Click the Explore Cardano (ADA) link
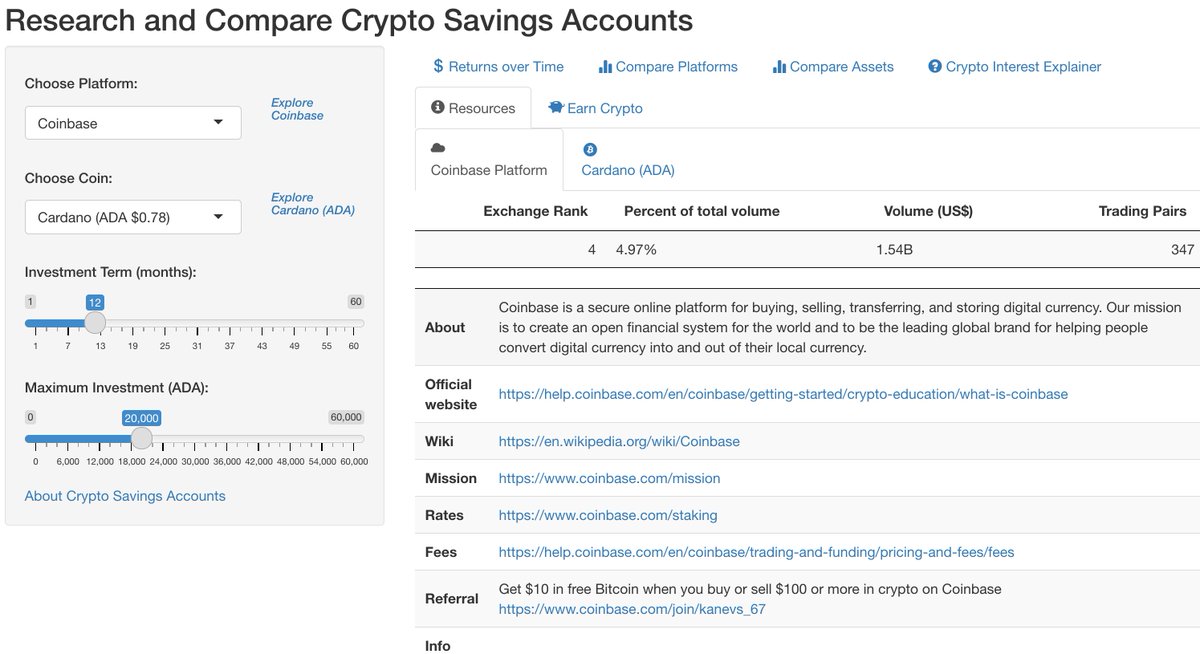Viewport: 1200px width, 654px height. coord(313,204)
